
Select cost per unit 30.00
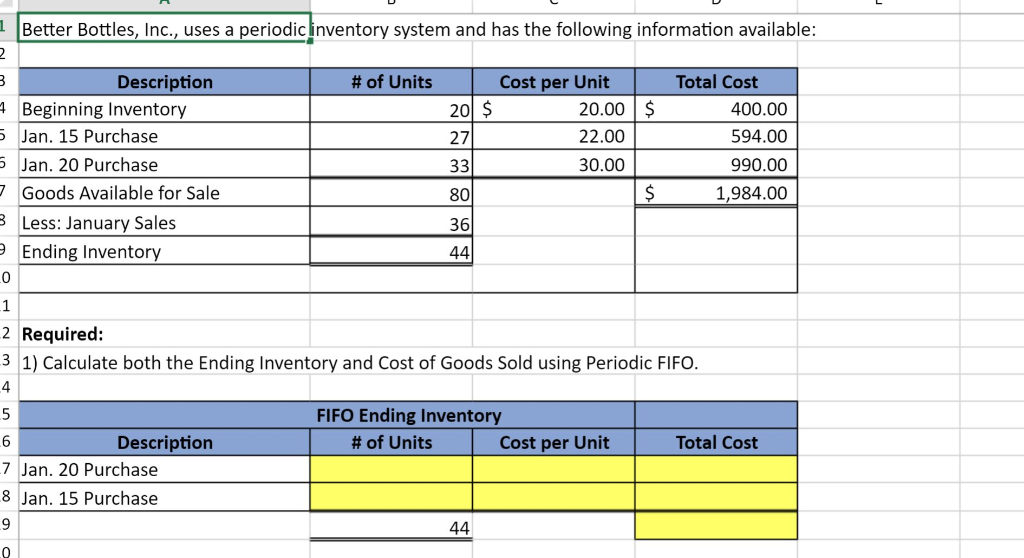(554, 165)
